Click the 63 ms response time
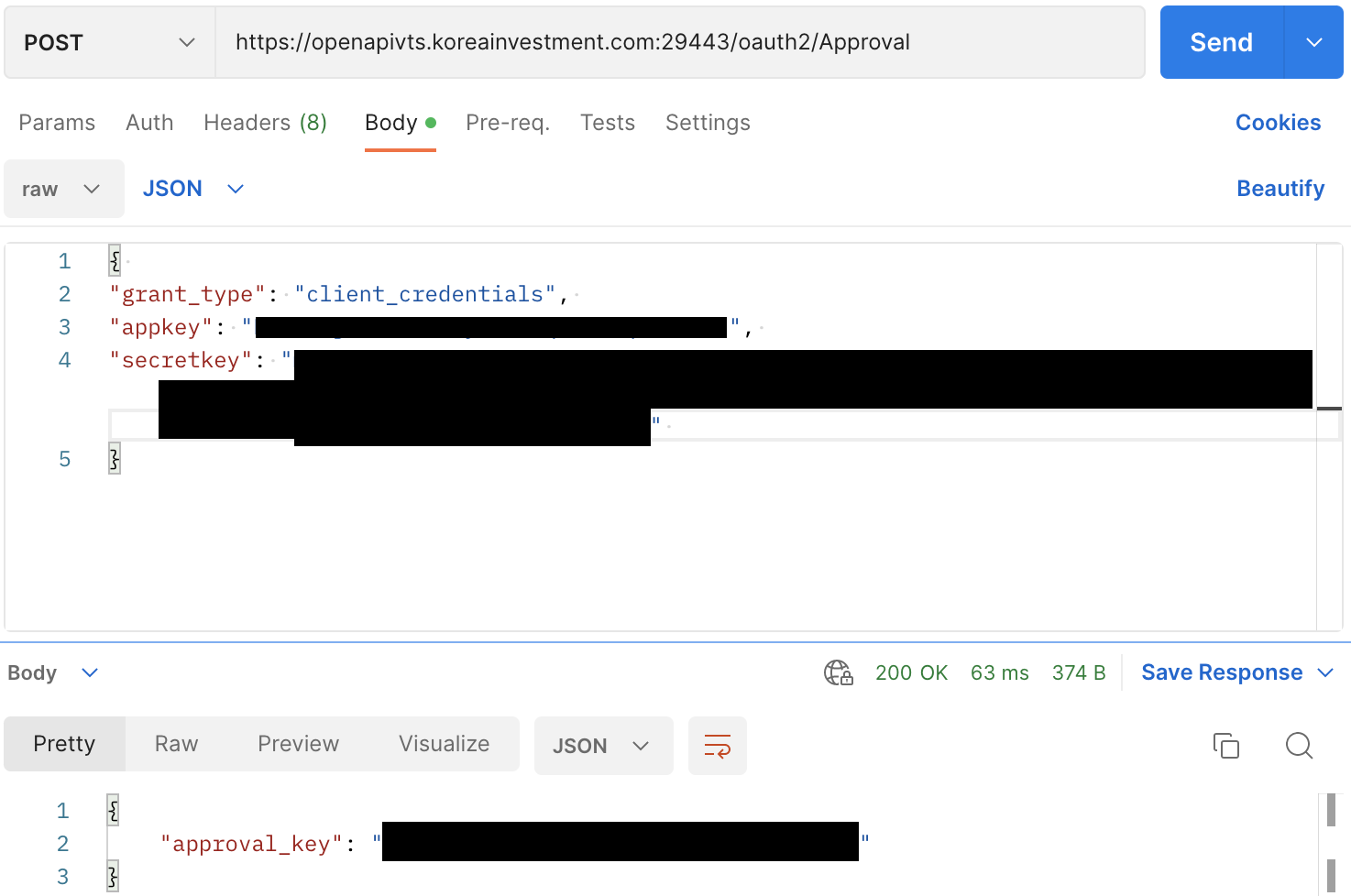The height and width of the screenshot is (896, 1351). coord(999,672)
